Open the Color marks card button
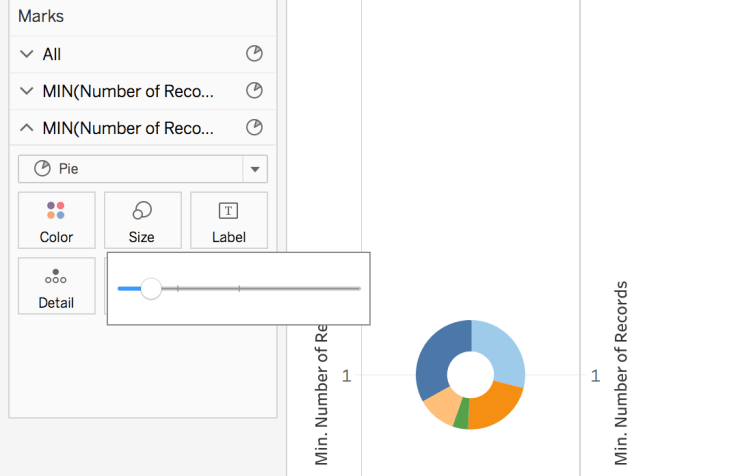This screenshot has width=740, height=476. [56, 220]
